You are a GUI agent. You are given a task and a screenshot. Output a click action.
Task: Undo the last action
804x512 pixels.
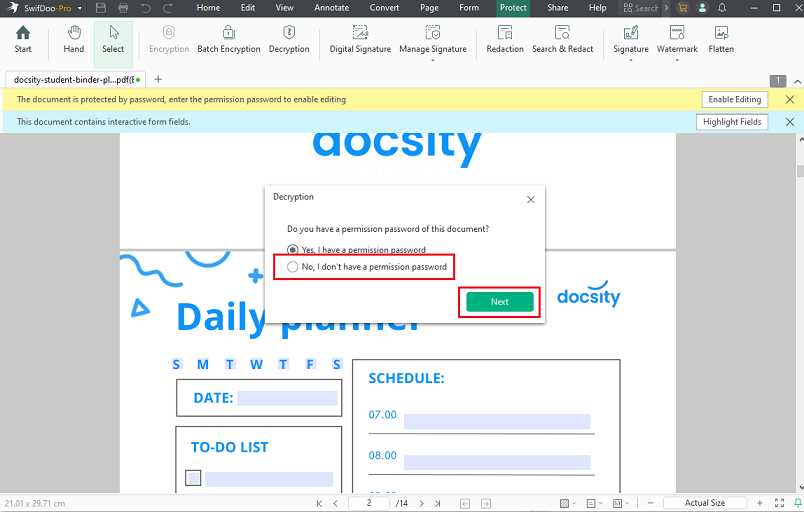(x=146, y=8)
